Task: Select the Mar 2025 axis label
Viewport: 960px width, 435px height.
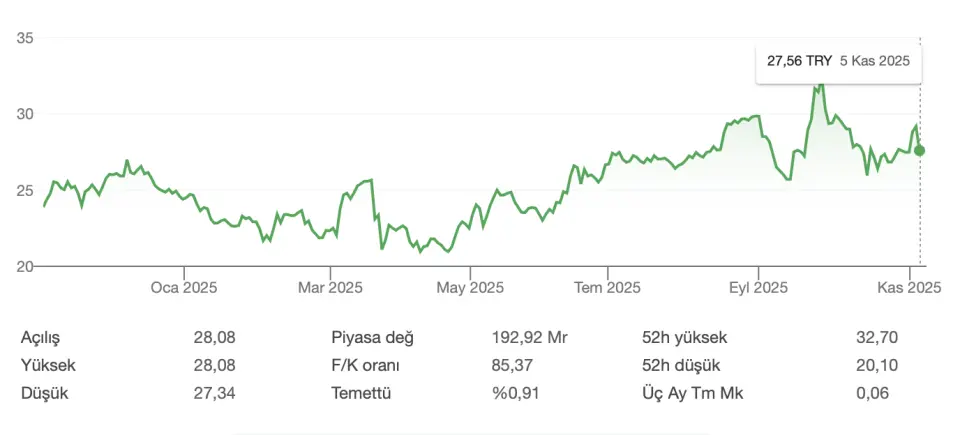Action: click(x=331, y=288)
